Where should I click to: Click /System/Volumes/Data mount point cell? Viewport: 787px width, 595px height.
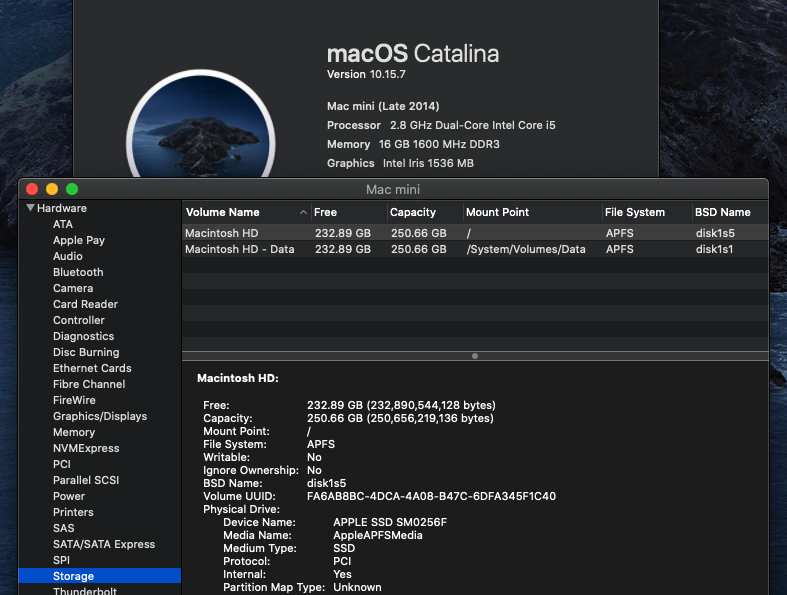tap(526, 249)
